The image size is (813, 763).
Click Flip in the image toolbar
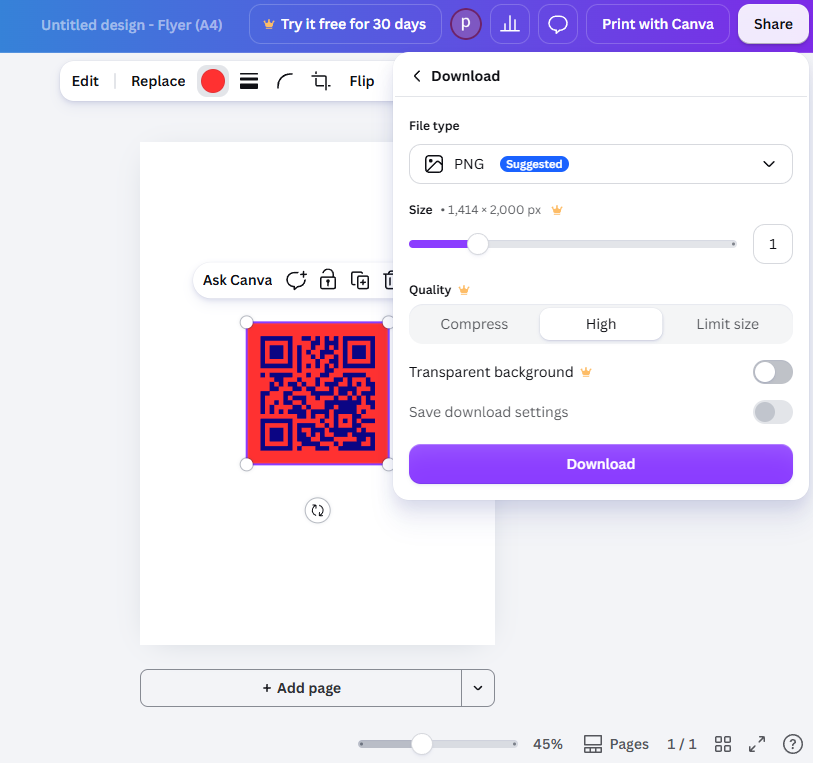361,81
